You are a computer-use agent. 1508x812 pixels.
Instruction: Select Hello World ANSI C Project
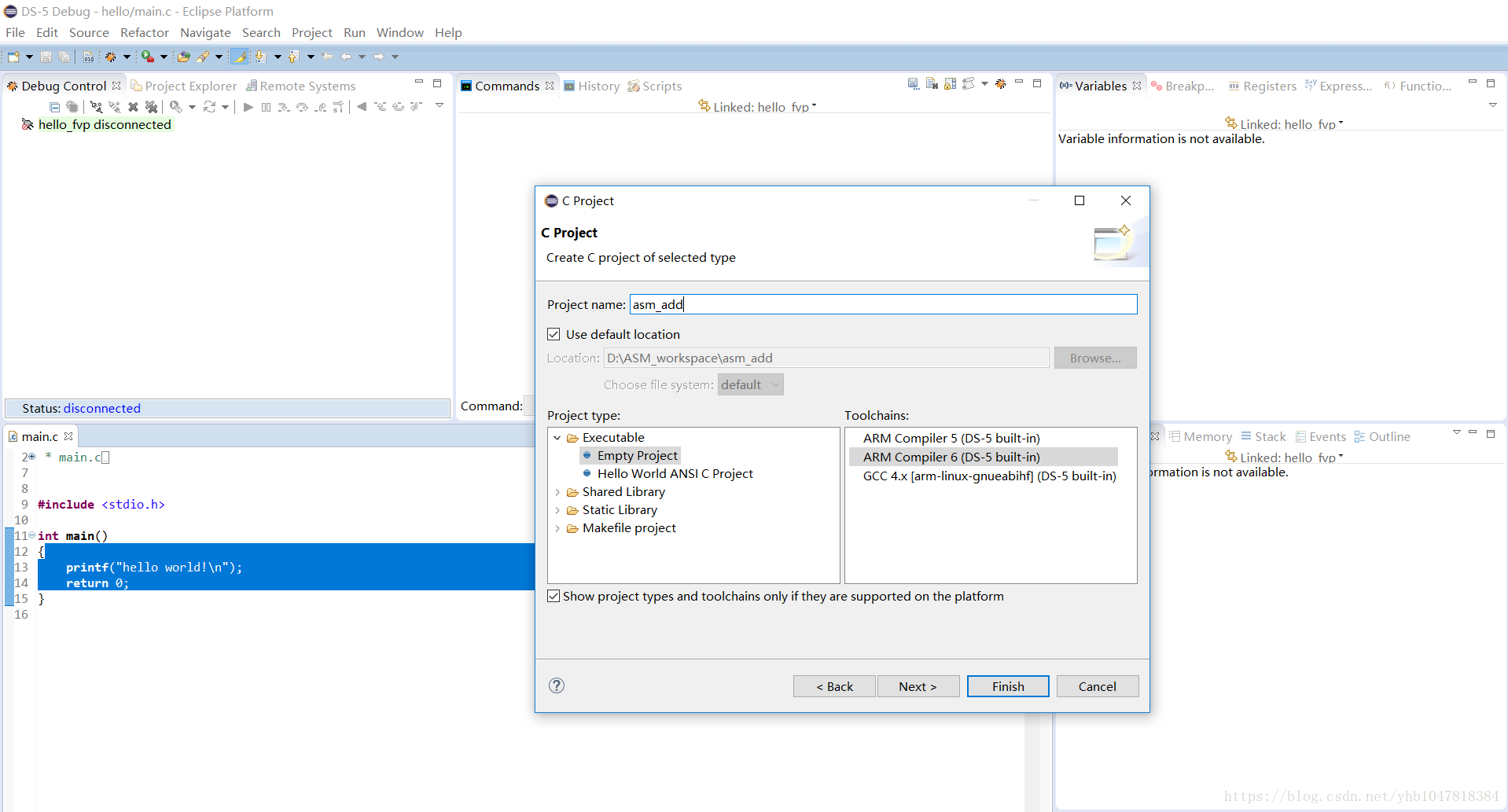click(x=675, y=474)
